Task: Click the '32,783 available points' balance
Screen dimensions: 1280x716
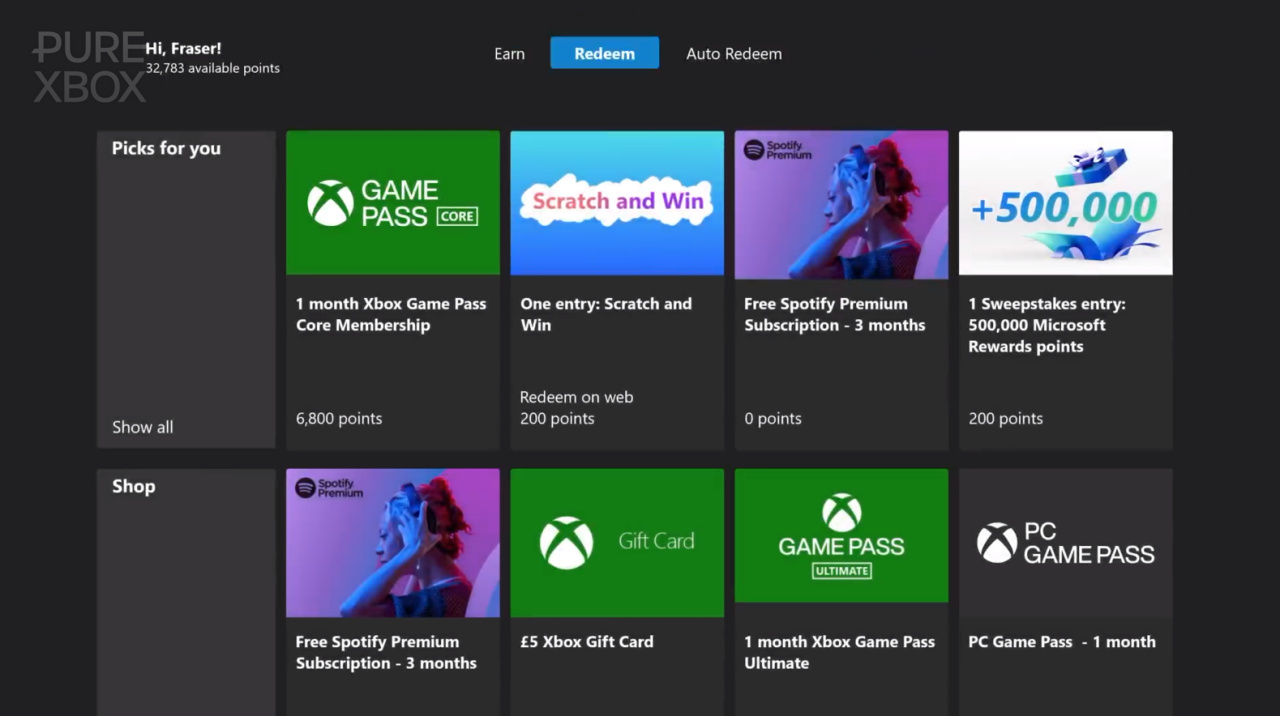Action: [x=213, y=69]
